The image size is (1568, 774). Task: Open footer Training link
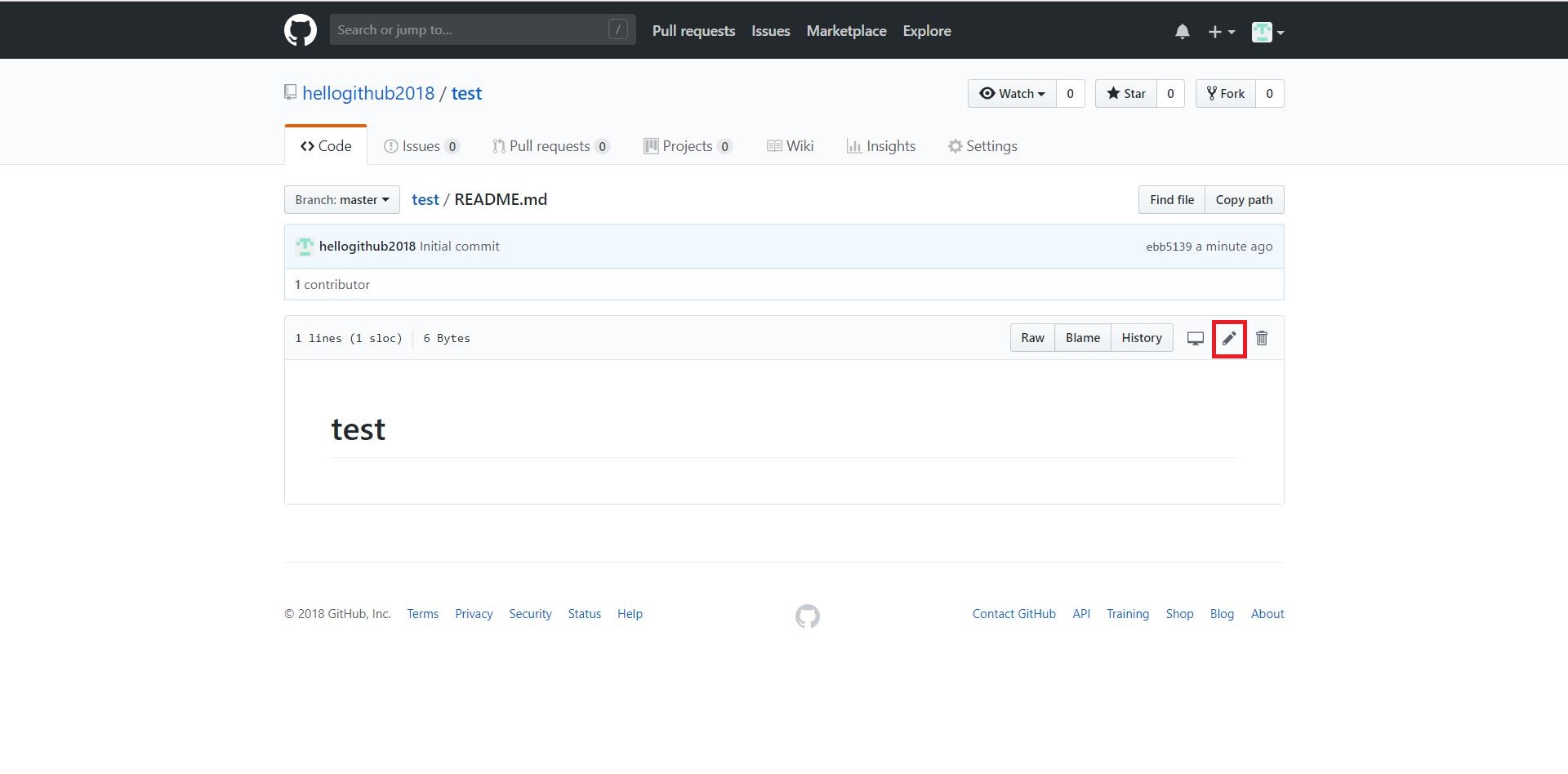[x=1128, y=614]
